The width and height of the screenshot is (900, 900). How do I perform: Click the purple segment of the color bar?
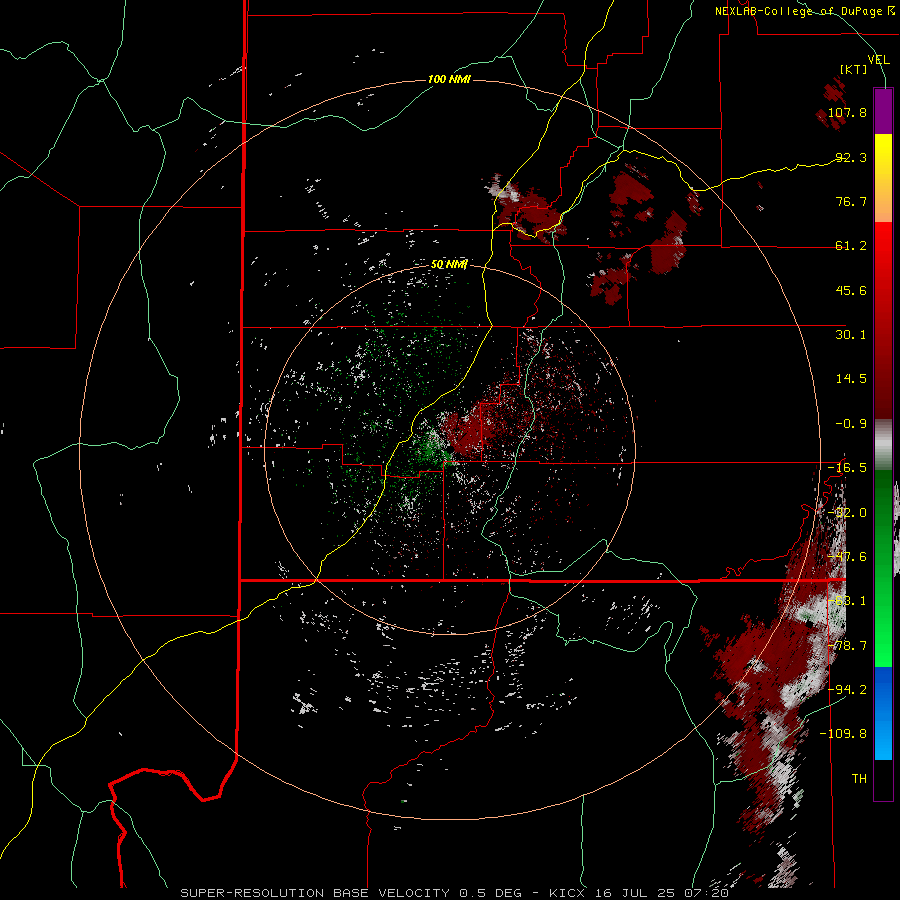click(x=883, y=111)
